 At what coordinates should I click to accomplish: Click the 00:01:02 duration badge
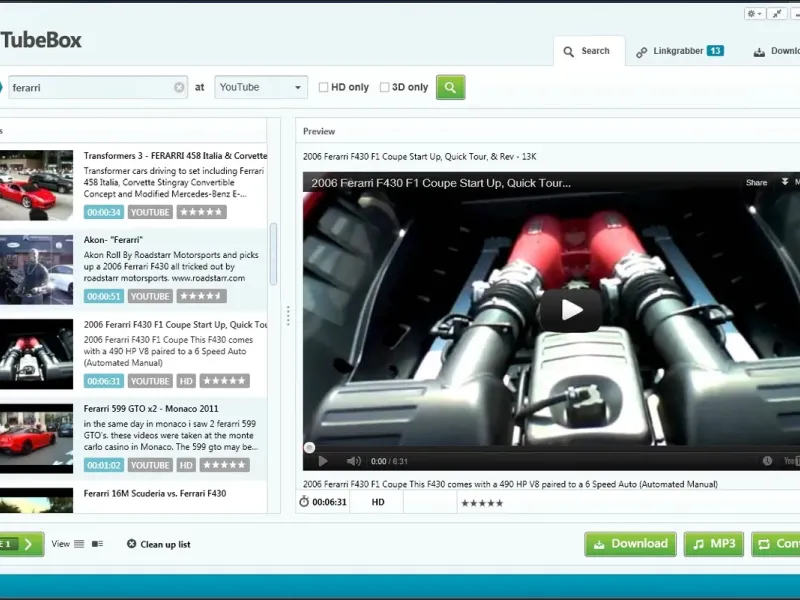[104, 465]
